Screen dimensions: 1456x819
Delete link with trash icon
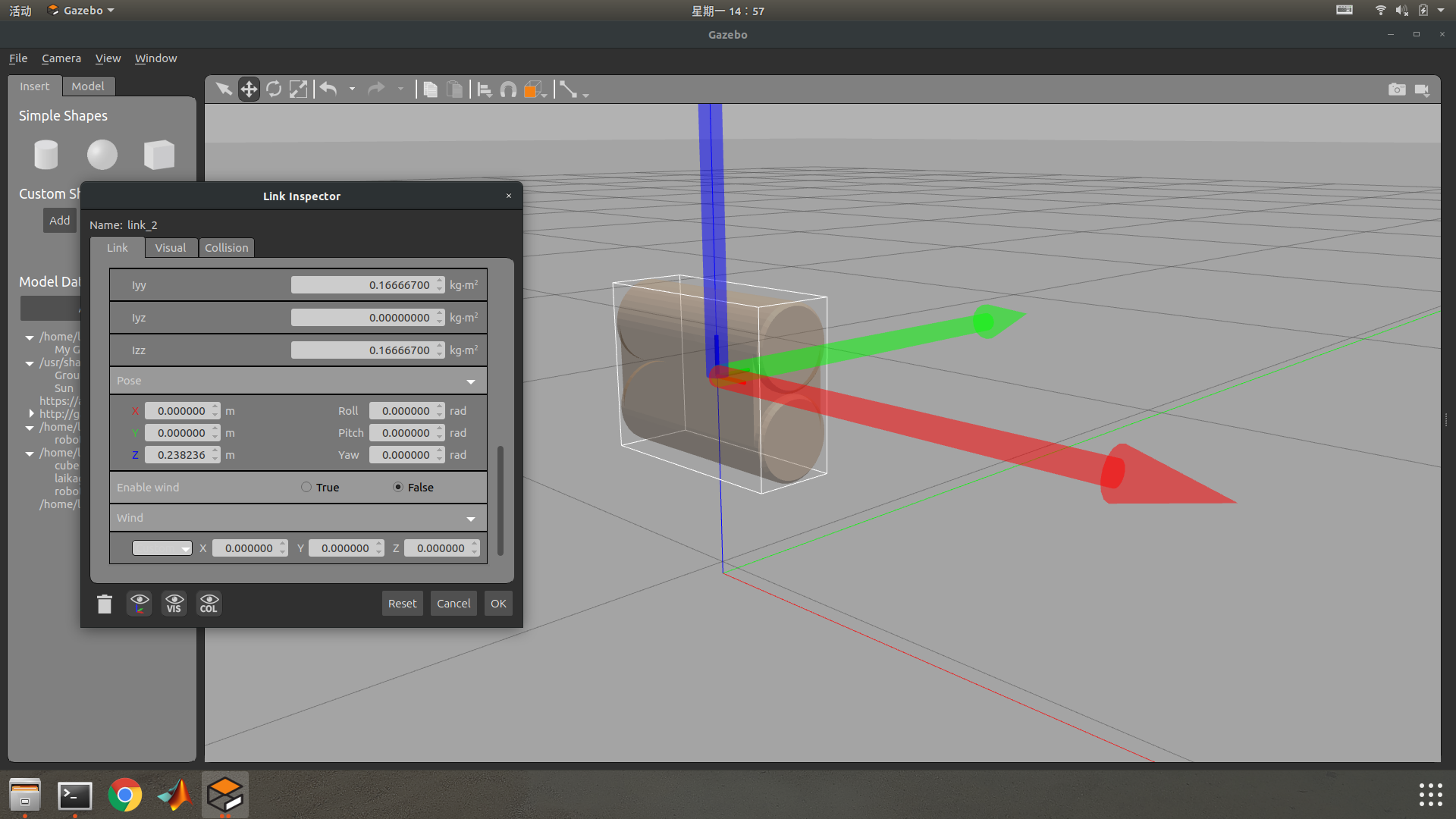tap(105, 604)
